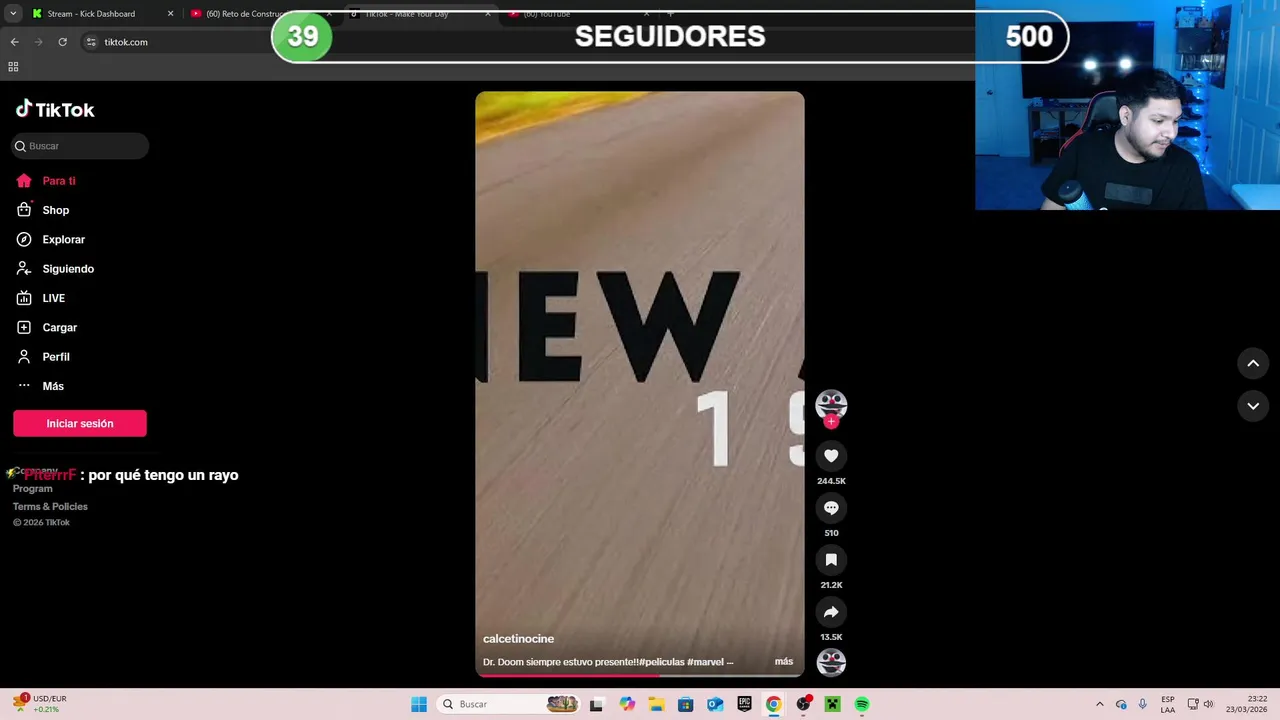Seek using the video progress bar
This screenshot has width=1280, height=720.
pos(640,675)
